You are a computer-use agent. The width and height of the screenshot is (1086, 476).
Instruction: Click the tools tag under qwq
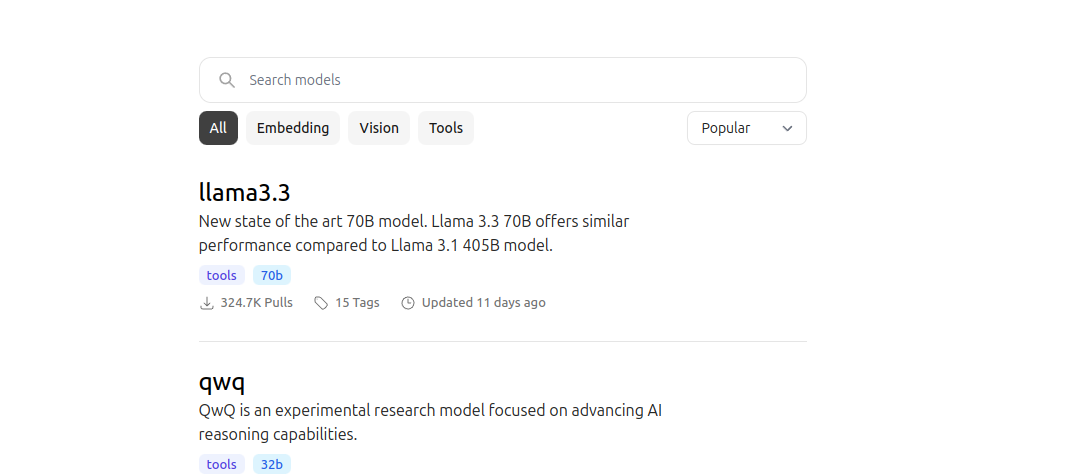222,464
